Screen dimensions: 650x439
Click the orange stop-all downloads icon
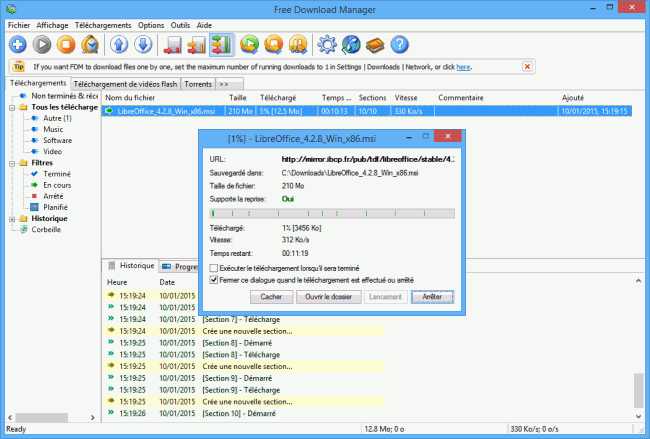274,44
